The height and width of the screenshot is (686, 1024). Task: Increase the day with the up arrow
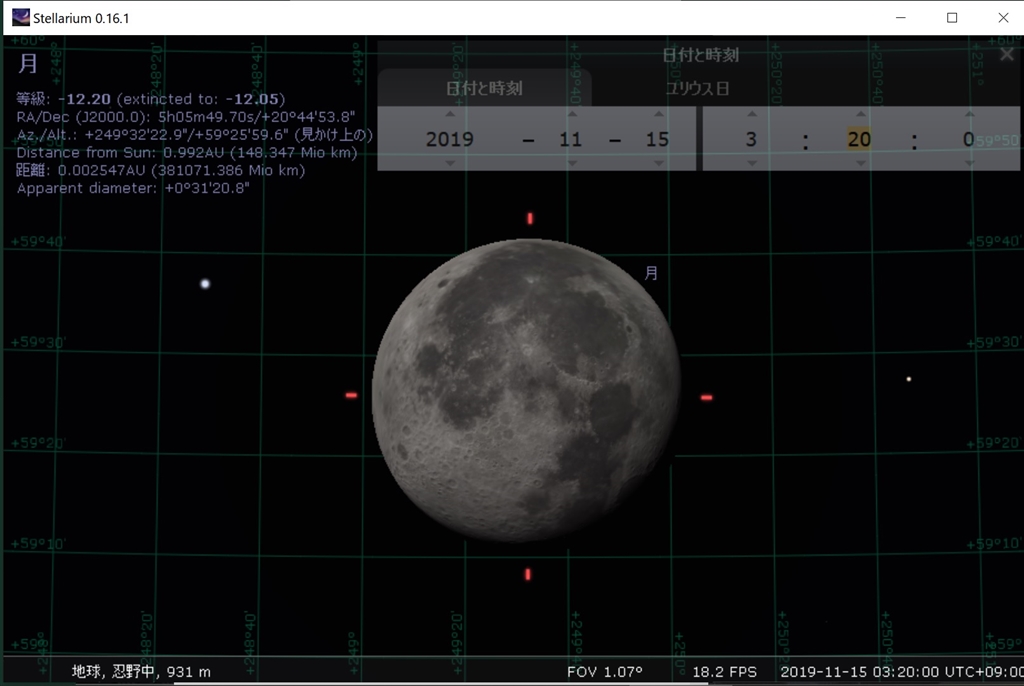click(x=659, y=114)
